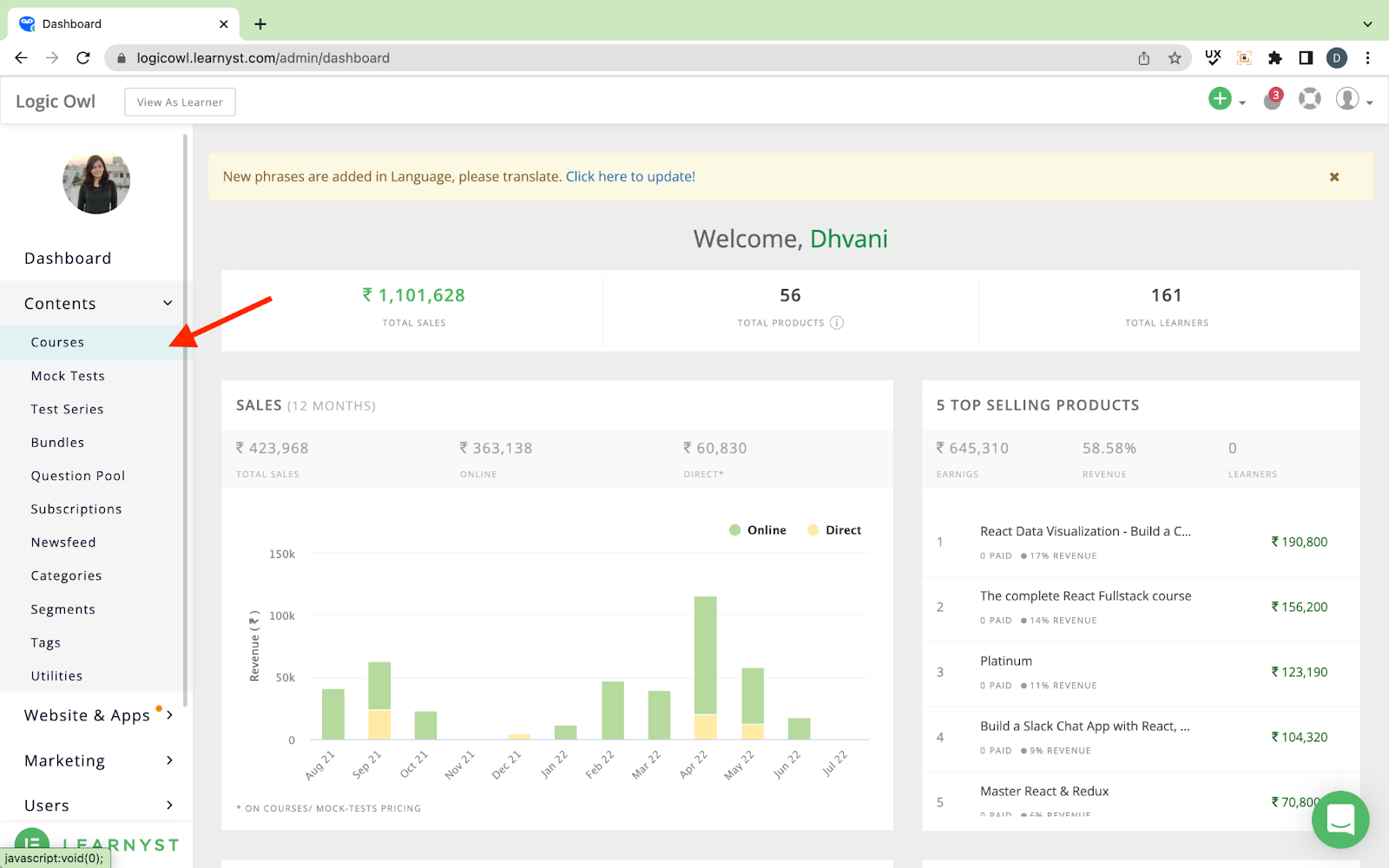Open new browser tab with plus
The width and height of the screenshot is (1389, 868).
pos(260,24)
